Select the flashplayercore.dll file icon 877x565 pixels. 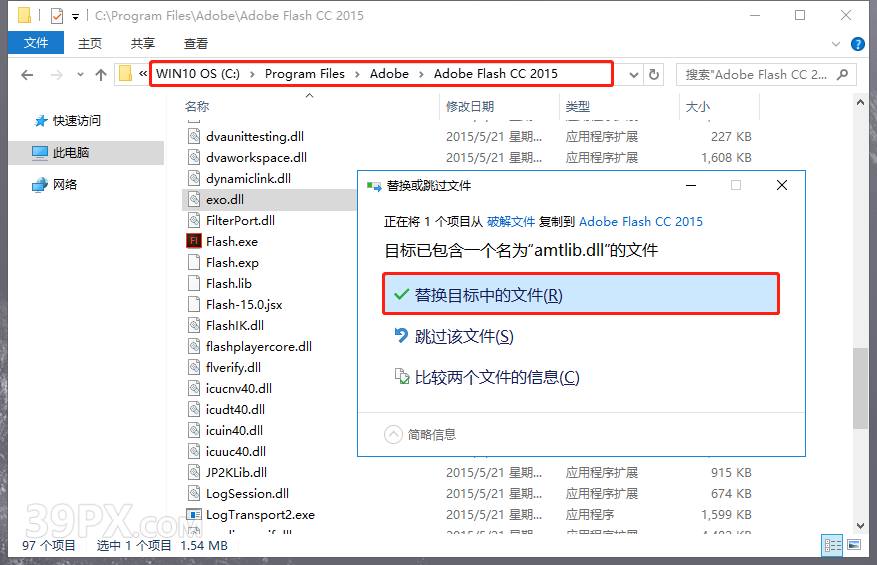click(x=194, y=346)
